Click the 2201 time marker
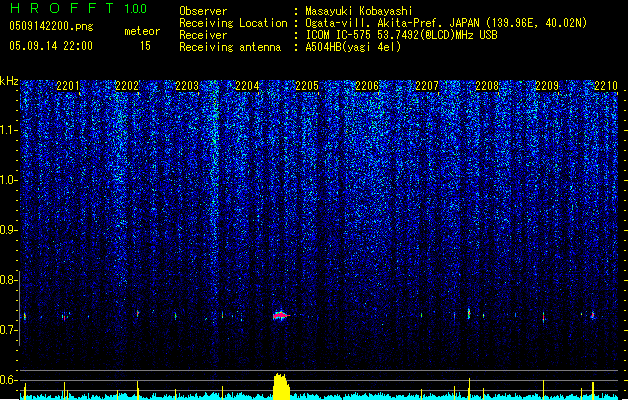Viewport: 629px width, 400px height. pos(68,86)
